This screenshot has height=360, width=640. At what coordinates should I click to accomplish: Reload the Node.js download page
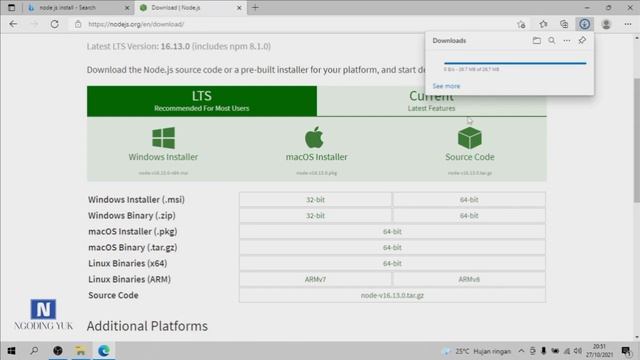54,24
